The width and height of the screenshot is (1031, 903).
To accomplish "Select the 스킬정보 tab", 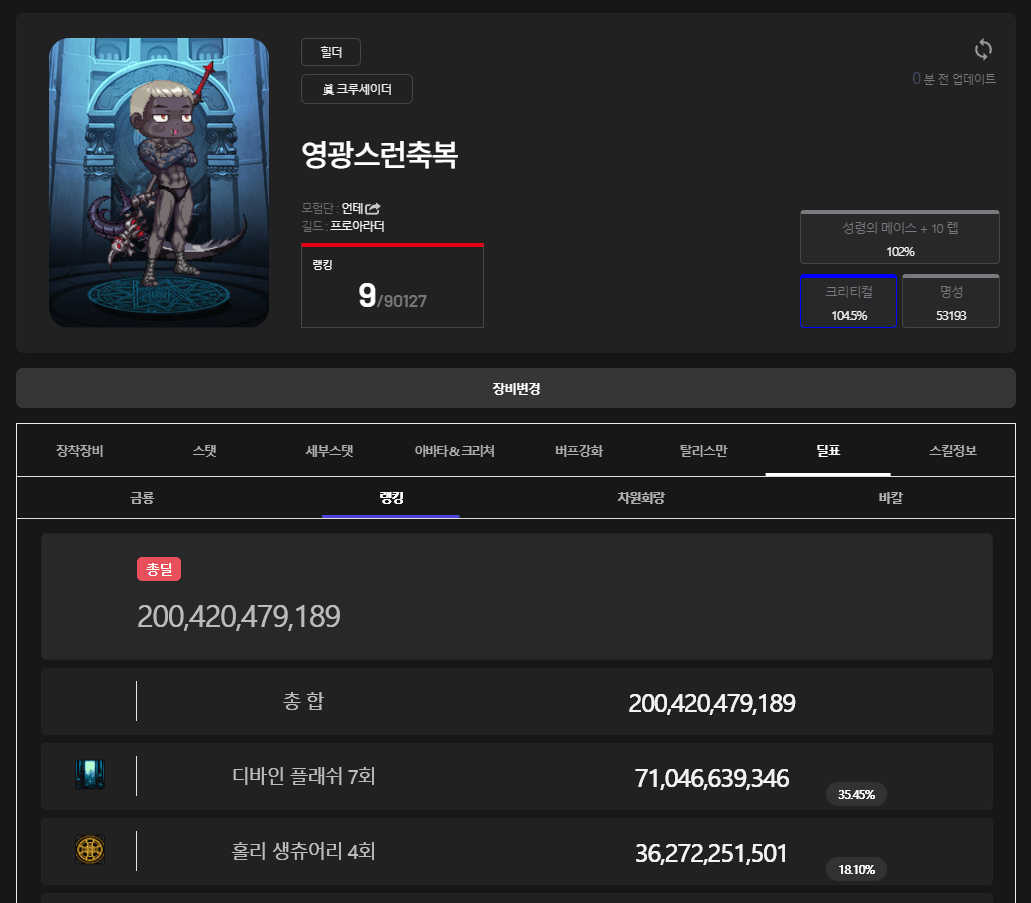I will pos(952,450).
